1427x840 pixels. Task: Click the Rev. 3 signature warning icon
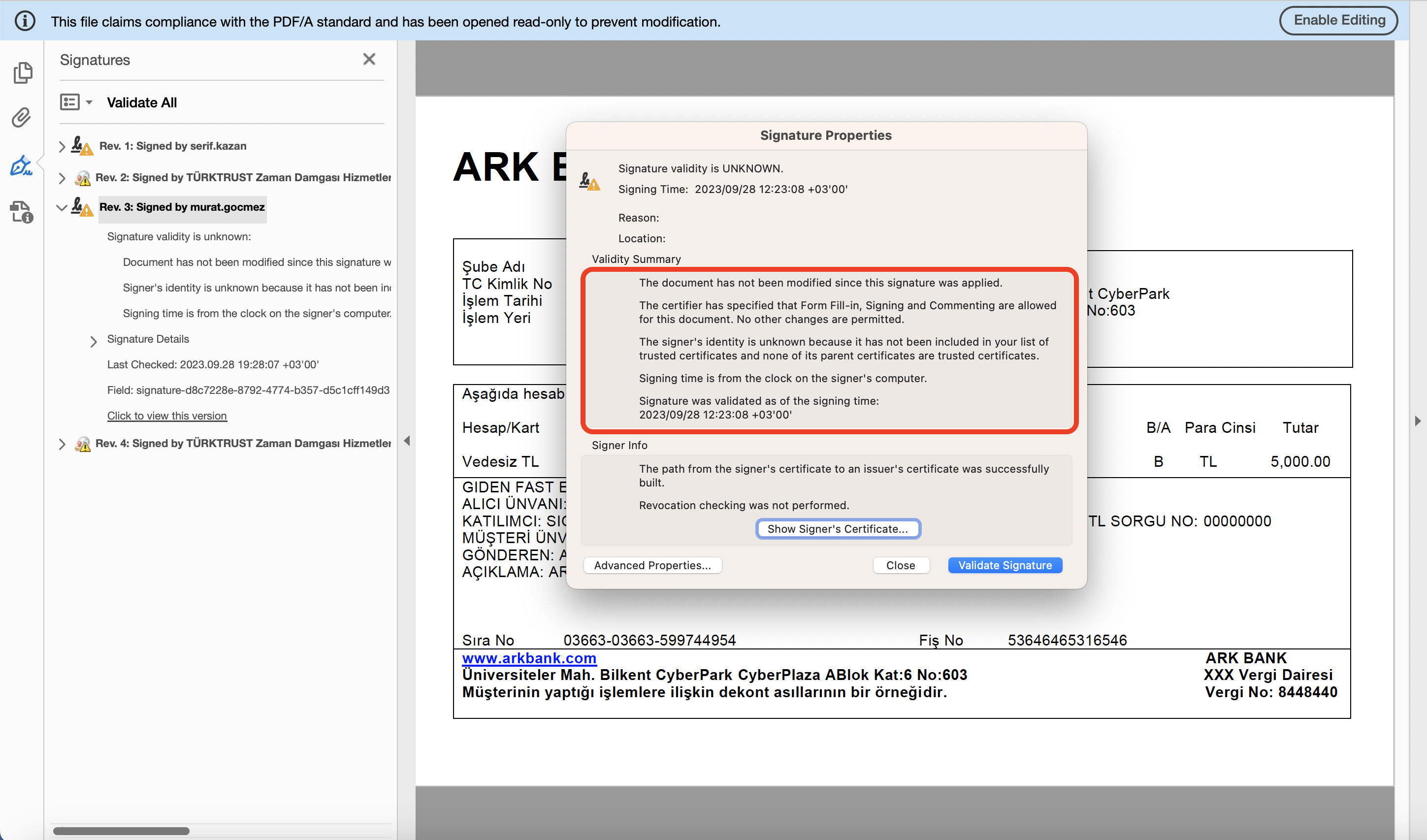coord(82,207)
